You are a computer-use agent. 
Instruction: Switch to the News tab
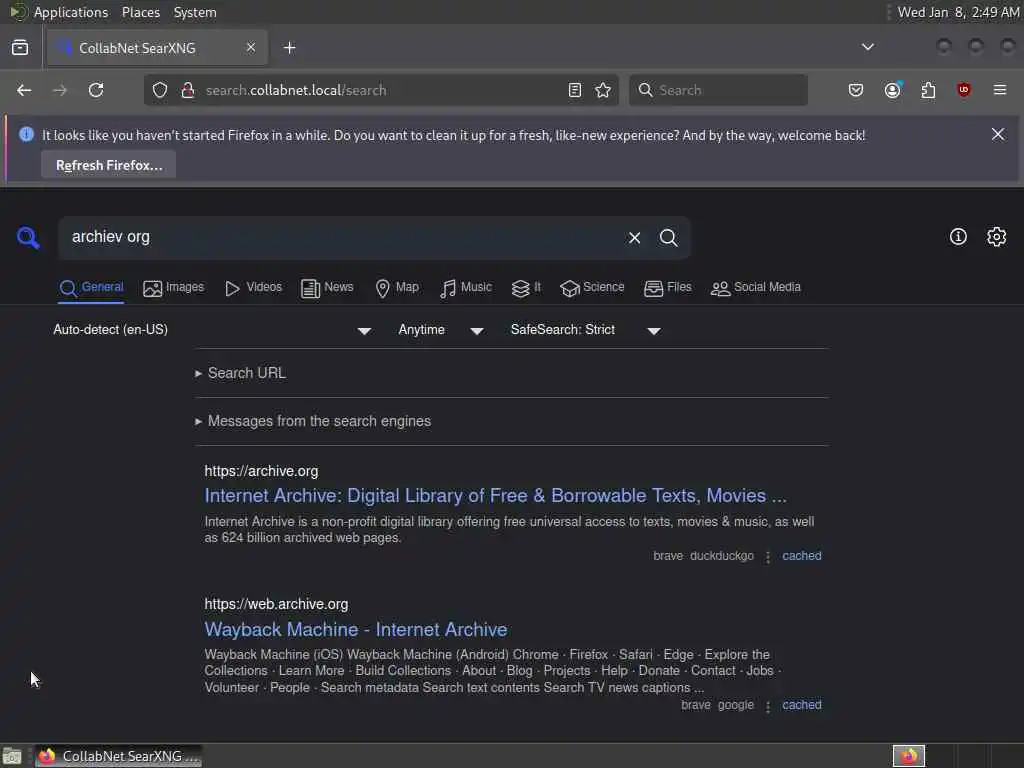(327, 288)
